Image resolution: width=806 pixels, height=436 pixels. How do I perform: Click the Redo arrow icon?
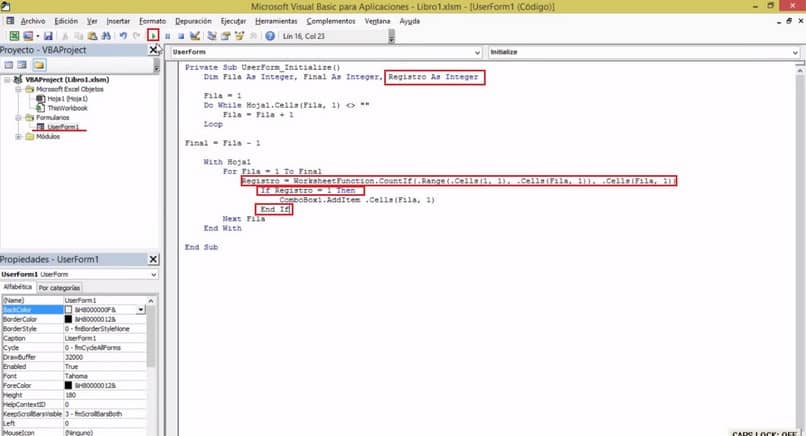pos(137,36)
